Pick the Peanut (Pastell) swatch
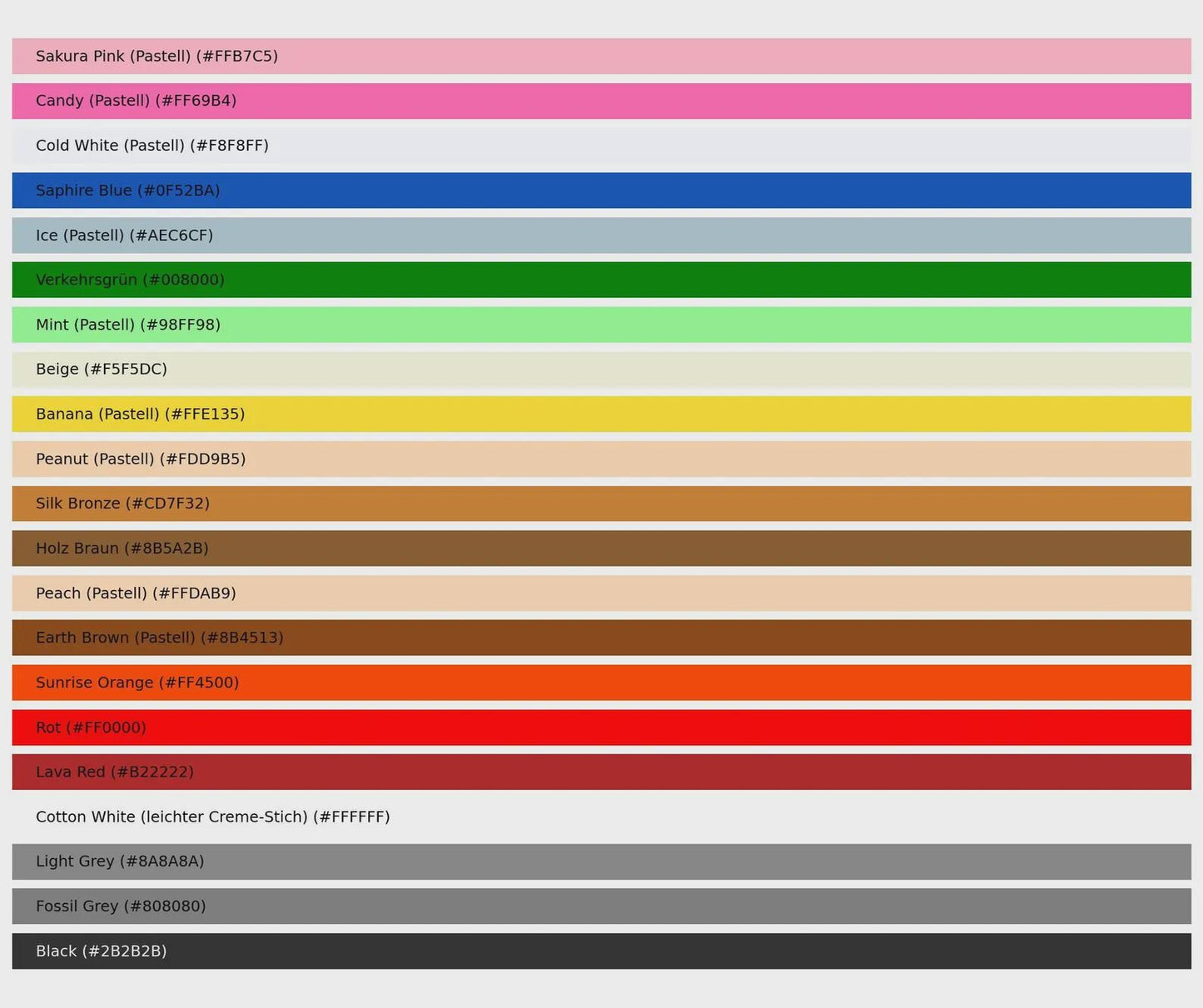1203x1008 pixels. (x=601, y=459)
